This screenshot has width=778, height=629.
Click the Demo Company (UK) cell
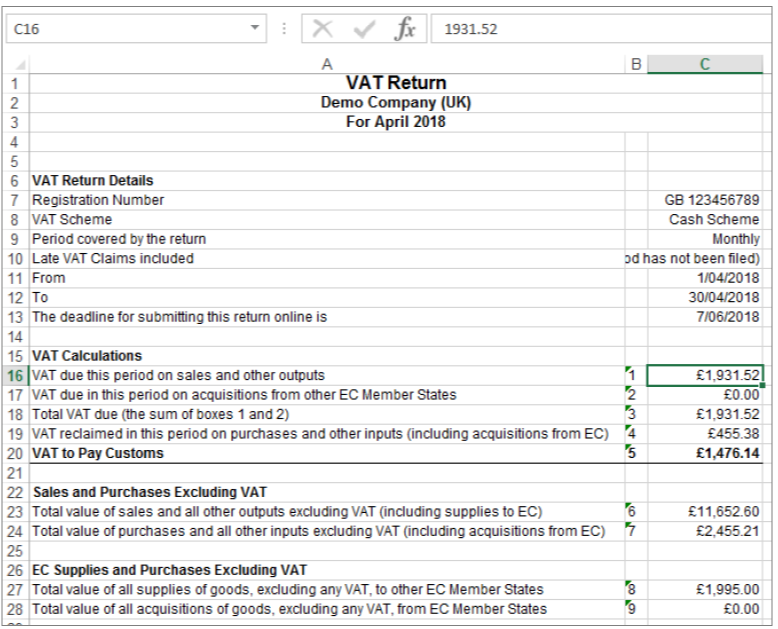[x=396, y=103]
